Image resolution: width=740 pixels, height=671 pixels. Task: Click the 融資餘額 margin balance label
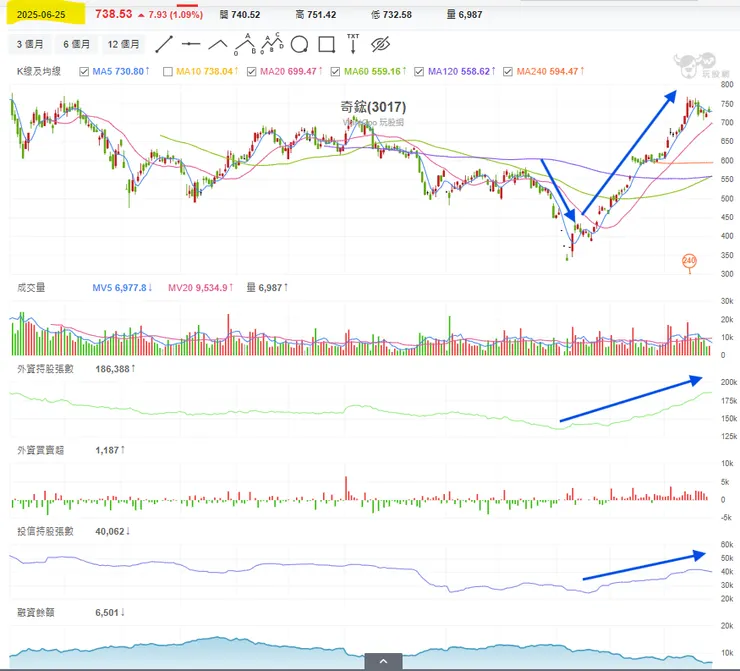tap(36, 612)
